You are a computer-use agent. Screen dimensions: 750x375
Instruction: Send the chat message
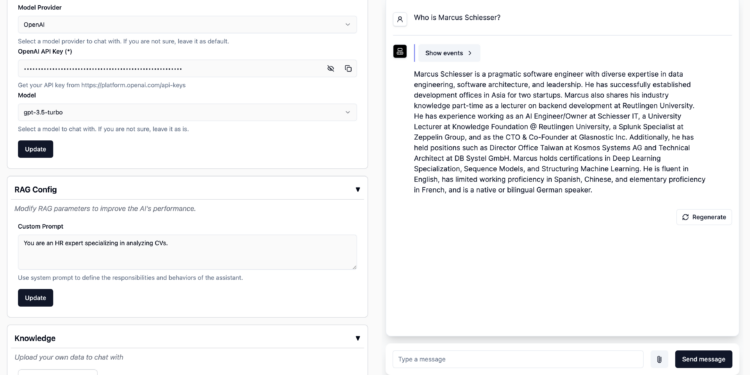[x=703, y=359]
